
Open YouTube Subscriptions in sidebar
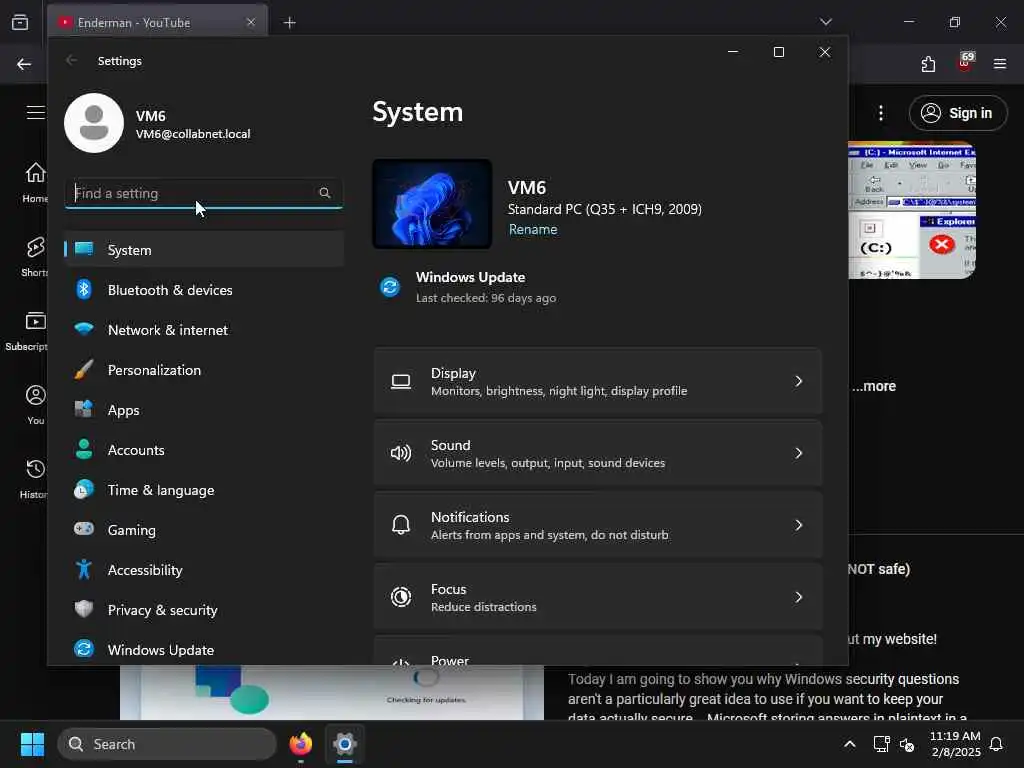pos(27,331)
